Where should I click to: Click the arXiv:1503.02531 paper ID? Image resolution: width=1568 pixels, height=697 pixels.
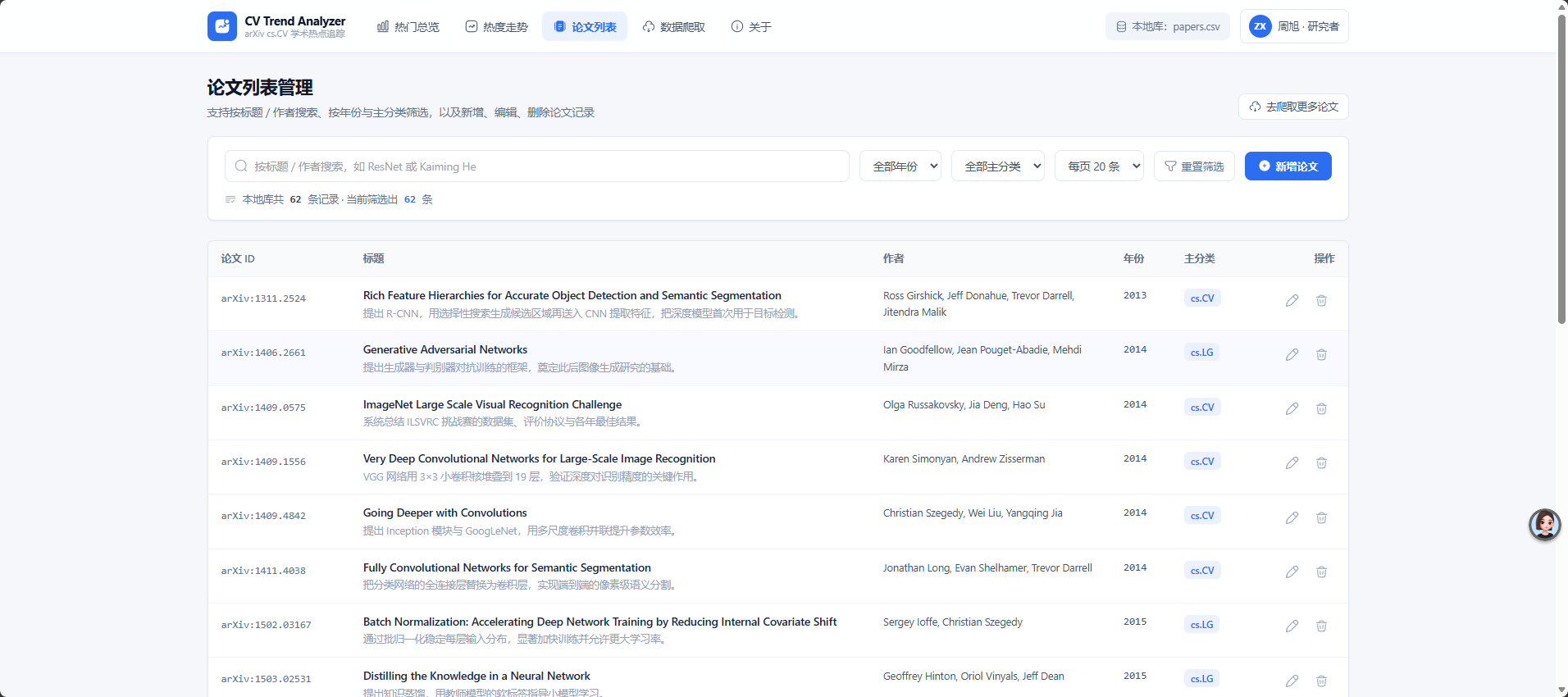(x=266, y=679)
